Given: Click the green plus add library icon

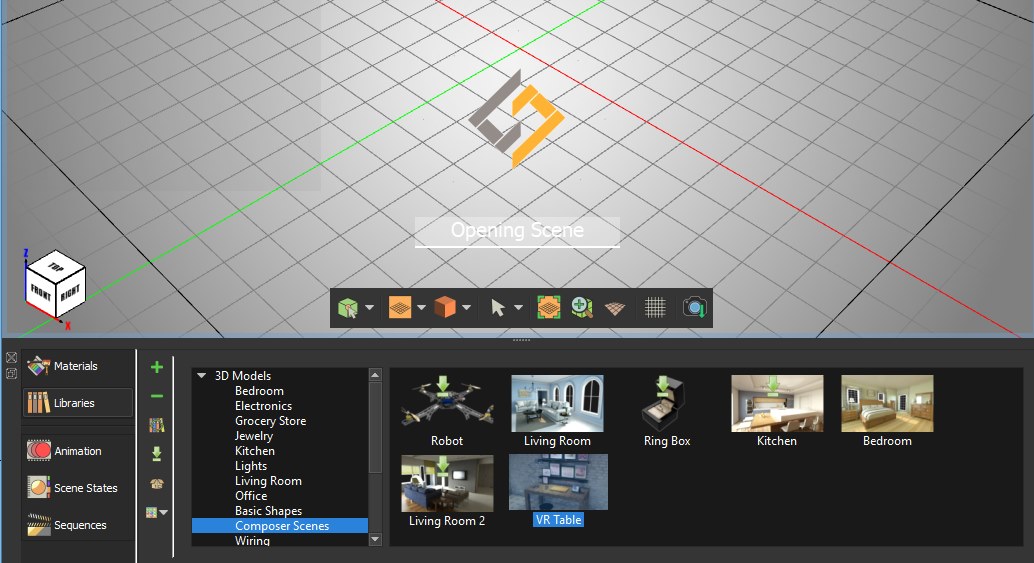Looking at the screenshot, I should (x=156, y=367).
